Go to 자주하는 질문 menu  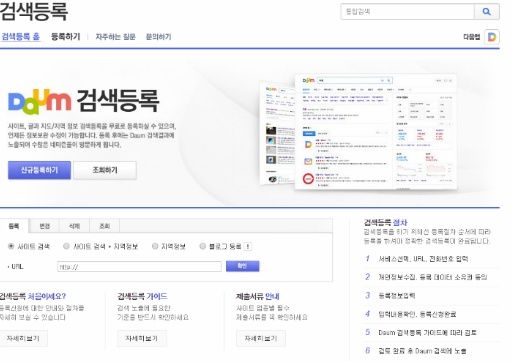click(115, 37)
